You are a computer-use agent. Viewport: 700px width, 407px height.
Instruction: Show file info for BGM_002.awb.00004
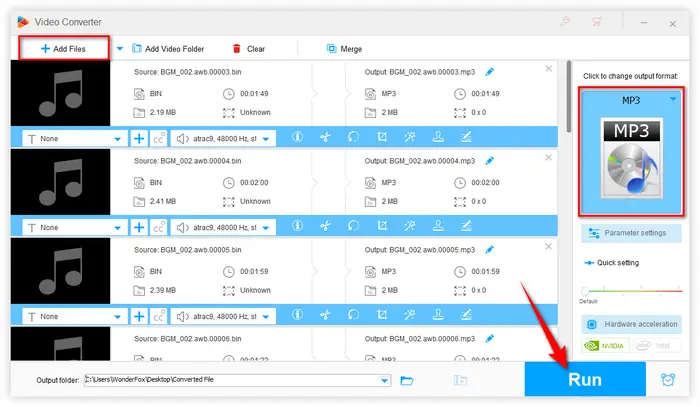297,226
